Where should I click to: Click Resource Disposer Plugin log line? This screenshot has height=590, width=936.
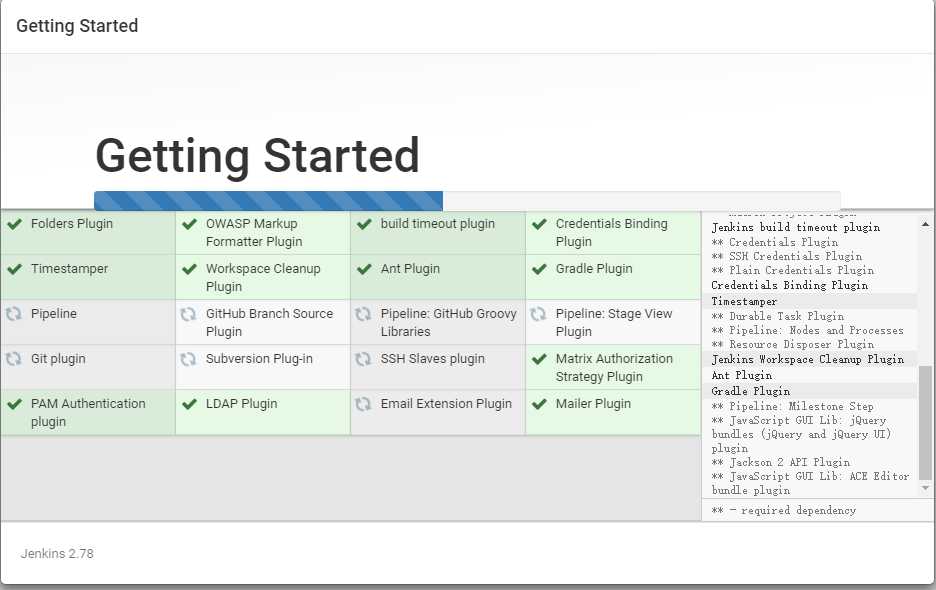tap(793, 345)
